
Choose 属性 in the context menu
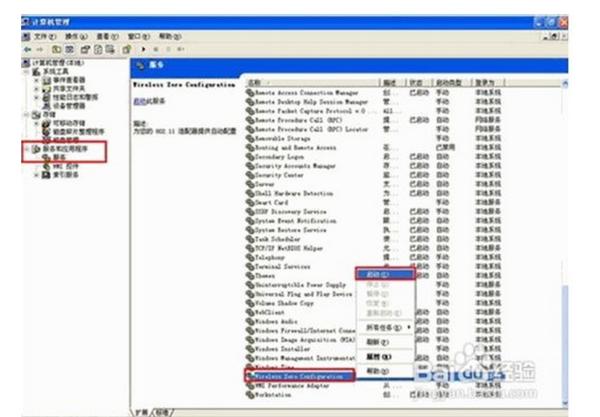[385, 357]
